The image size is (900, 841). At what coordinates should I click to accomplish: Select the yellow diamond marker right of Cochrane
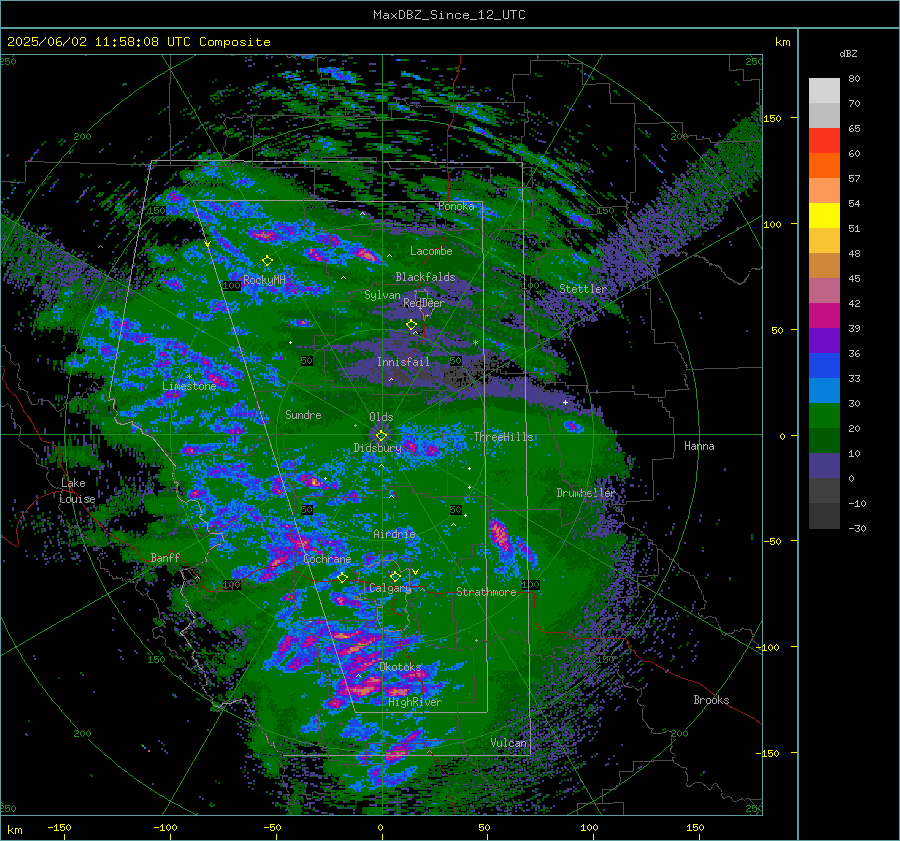342,578
